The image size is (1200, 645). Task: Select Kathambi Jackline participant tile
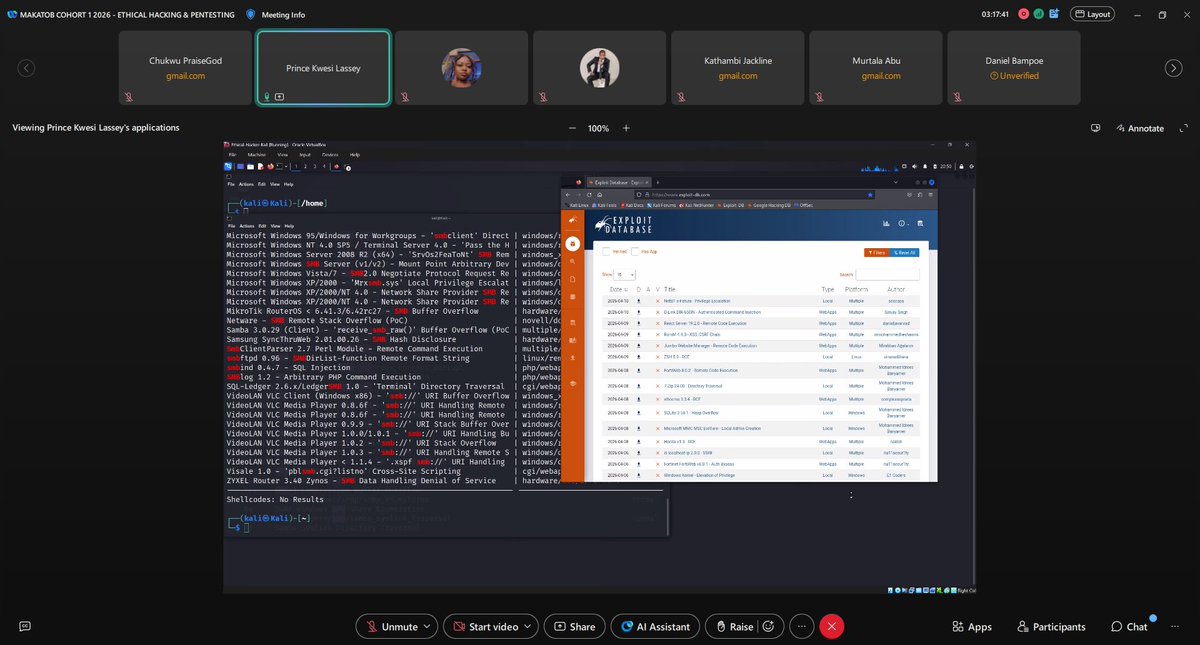[x=737, y=68]
